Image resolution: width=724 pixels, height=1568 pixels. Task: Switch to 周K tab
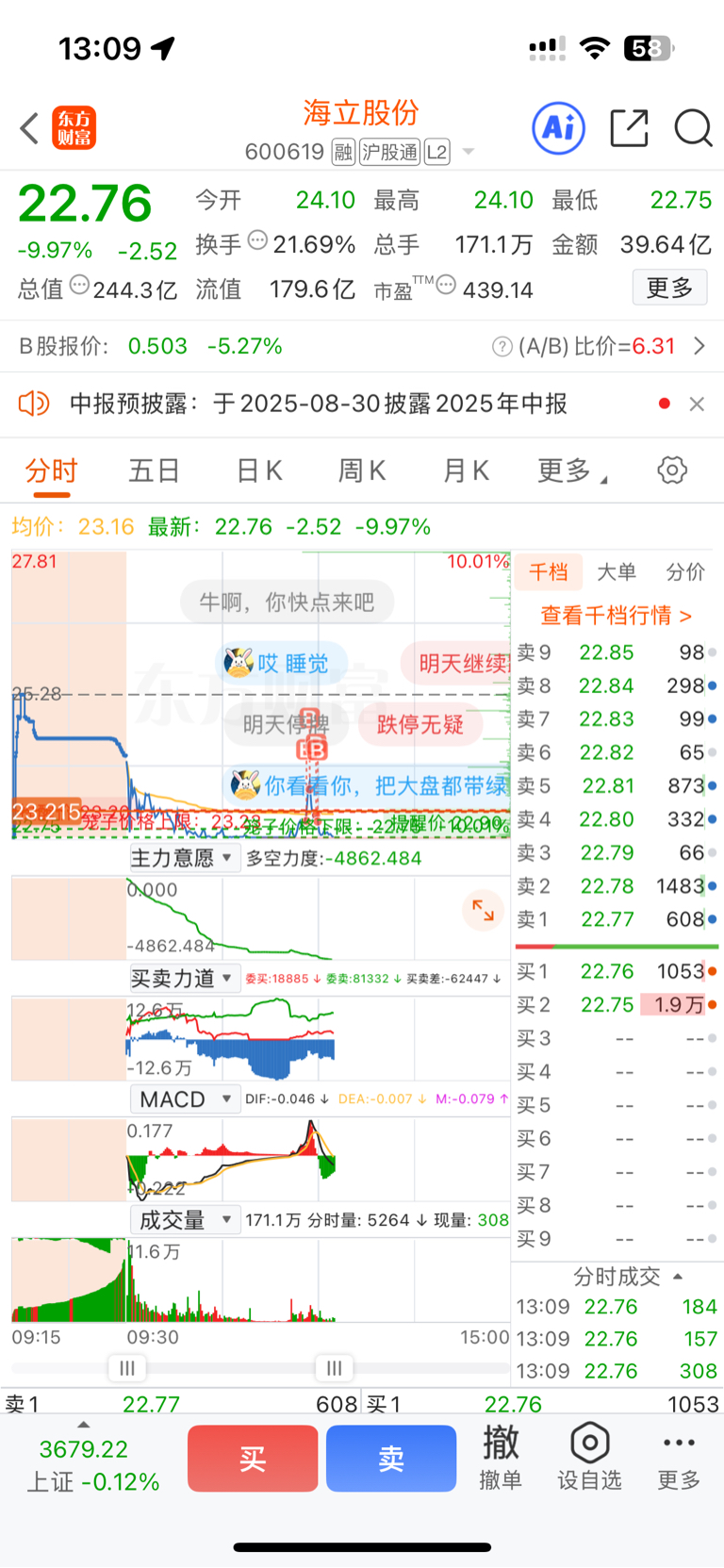(x=361, y=470)
